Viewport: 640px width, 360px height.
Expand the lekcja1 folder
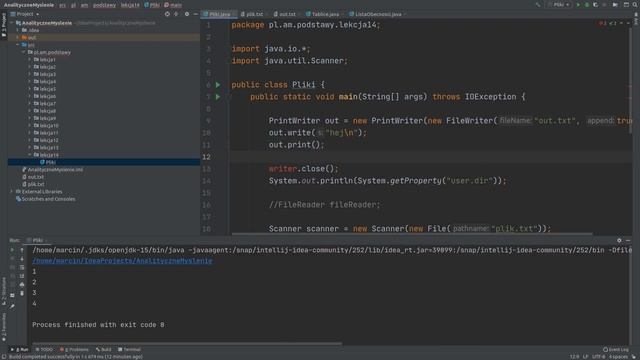point(30,60)
